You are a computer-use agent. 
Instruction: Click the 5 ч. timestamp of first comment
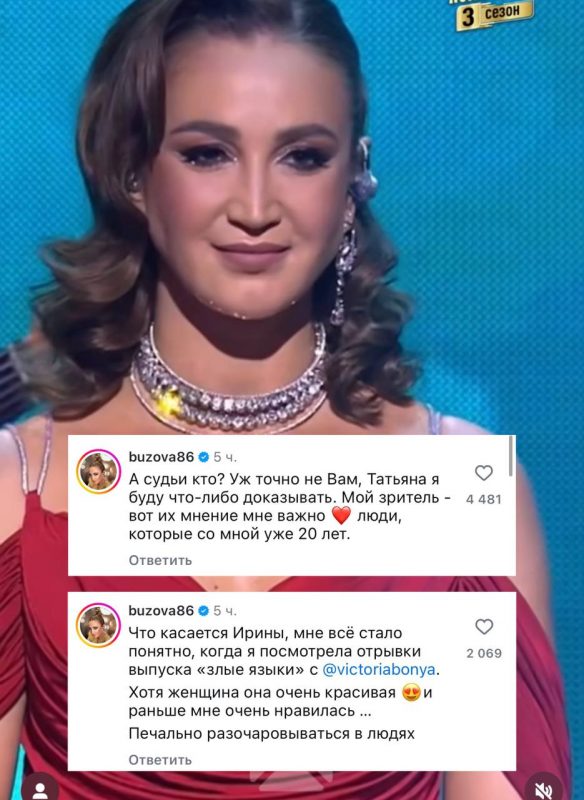pos(225,457)
